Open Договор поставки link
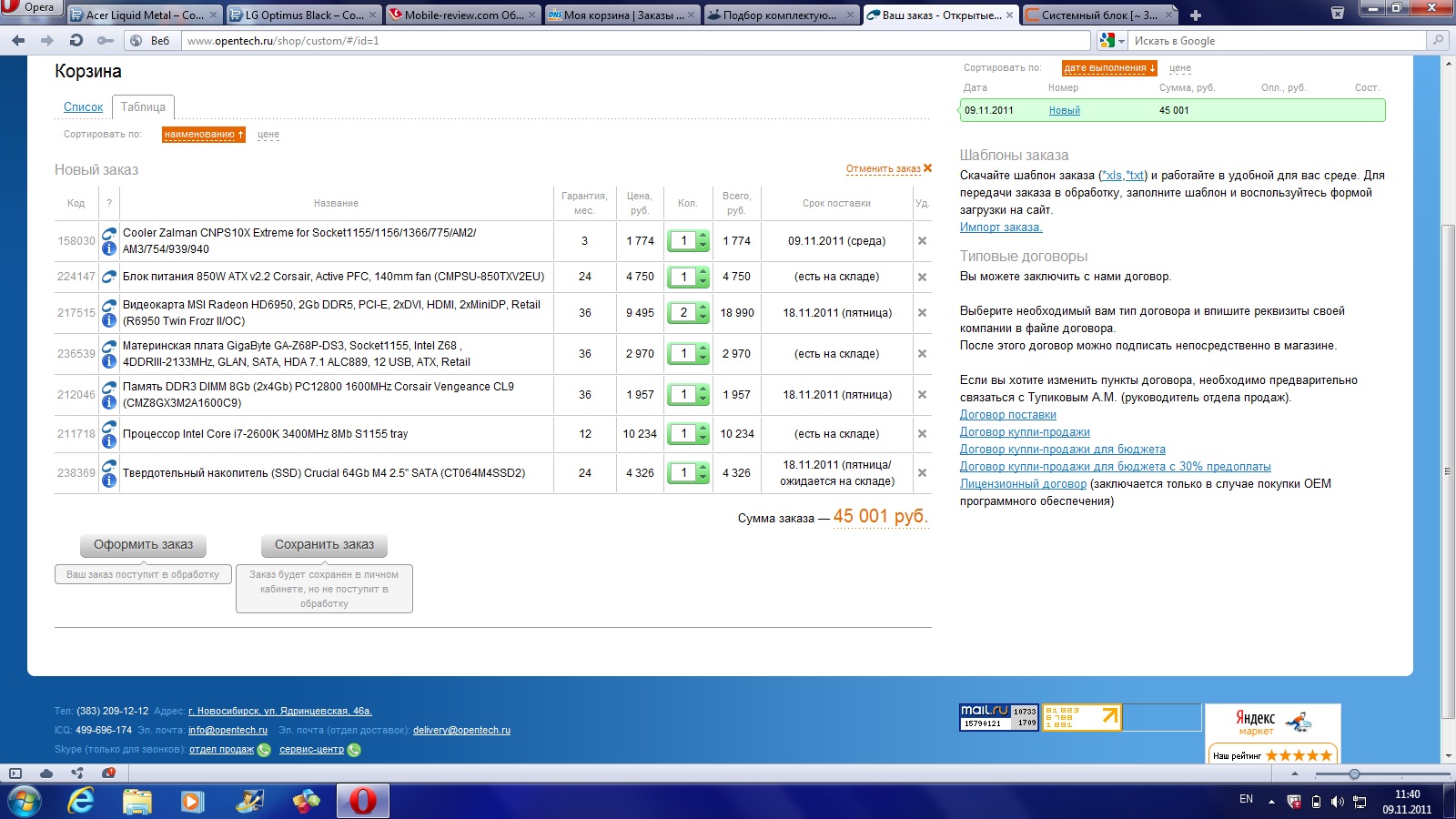The width and height of the screenshot is (1456, 819). [1007, 414]
